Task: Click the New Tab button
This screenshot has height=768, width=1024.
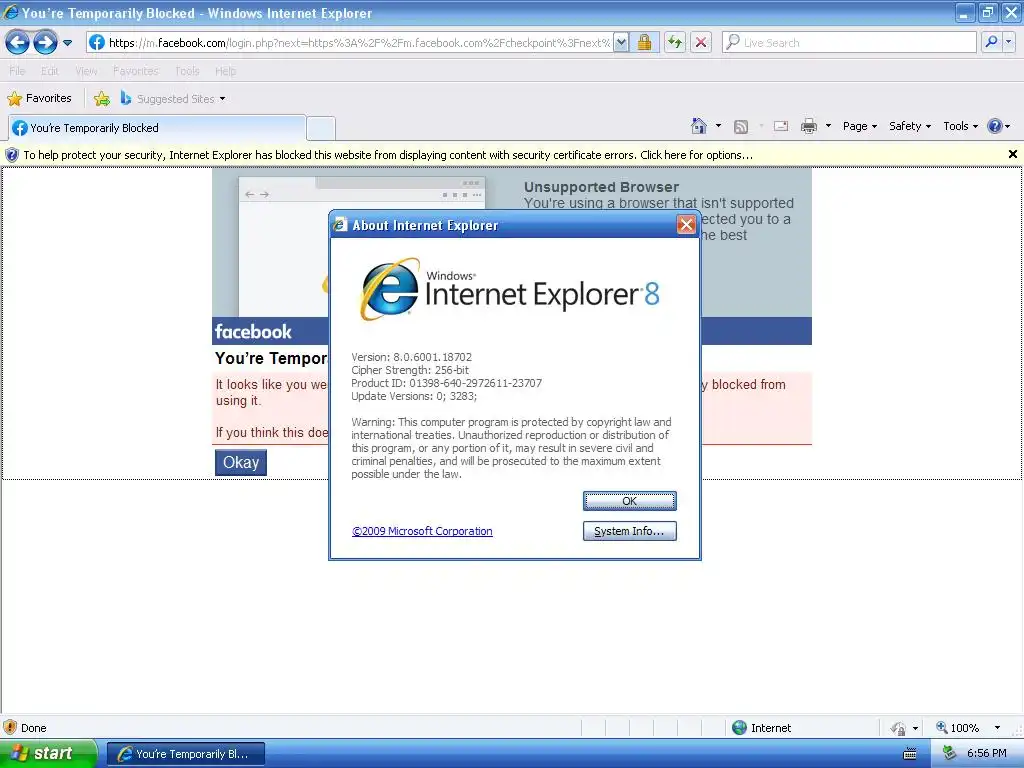Action: pyautogui.click(x=321, y=129)
